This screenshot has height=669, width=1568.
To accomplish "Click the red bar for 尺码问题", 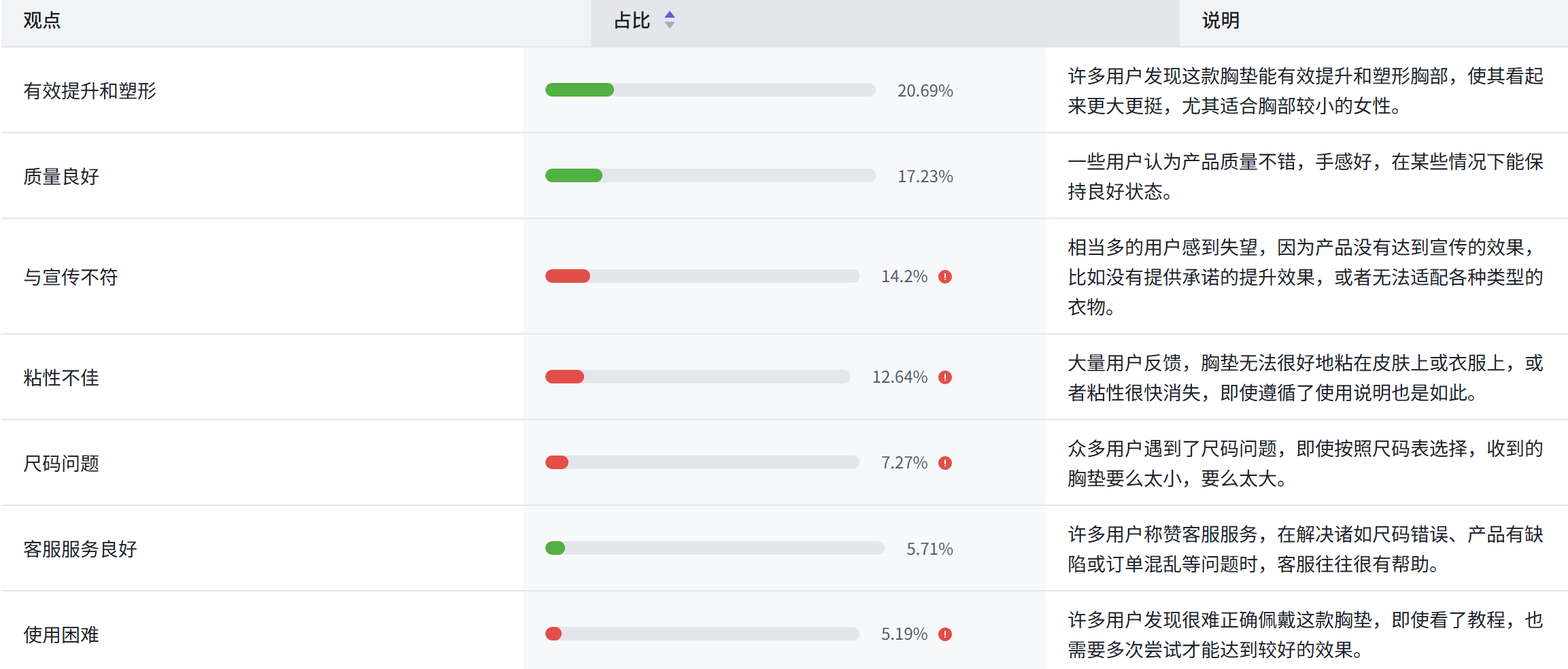I will click(557, 462).
